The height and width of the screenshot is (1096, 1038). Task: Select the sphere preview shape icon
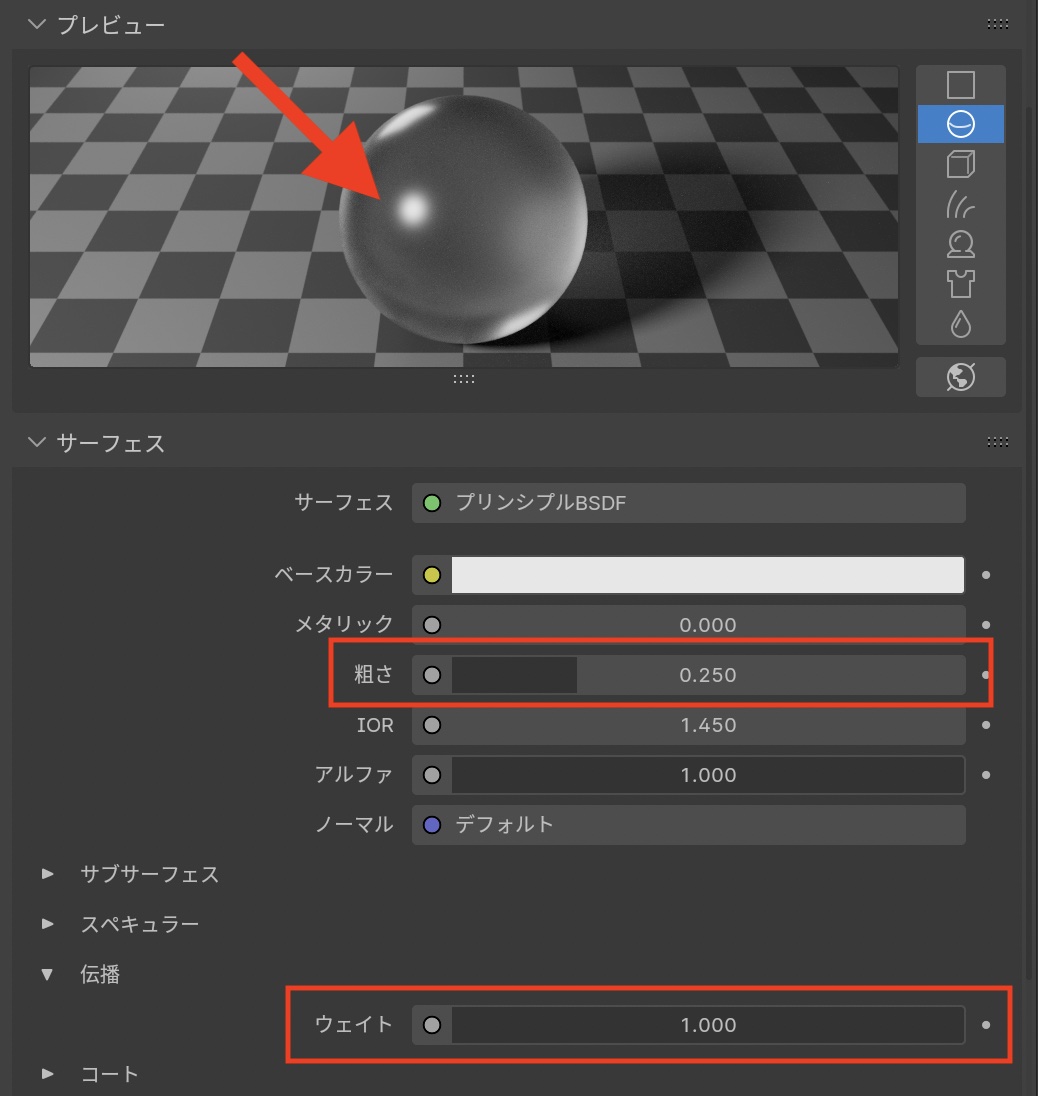click(x=960, y=124)
